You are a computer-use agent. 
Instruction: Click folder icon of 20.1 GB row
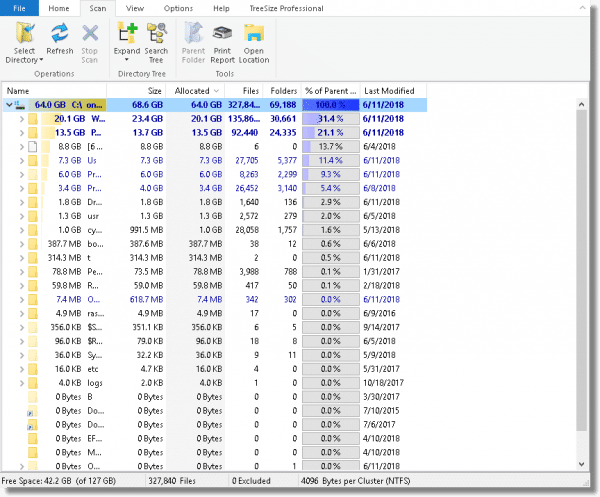(33, 119)
